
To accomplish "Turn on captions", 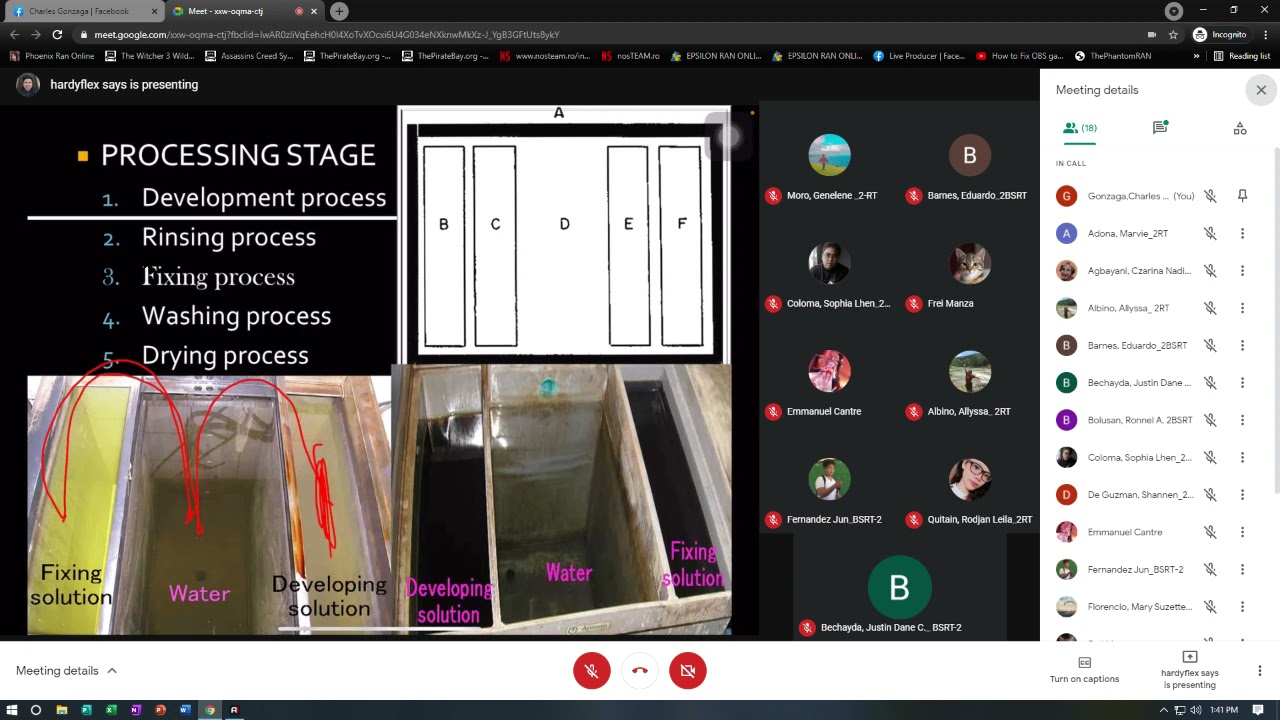I will click(1084, 670).
